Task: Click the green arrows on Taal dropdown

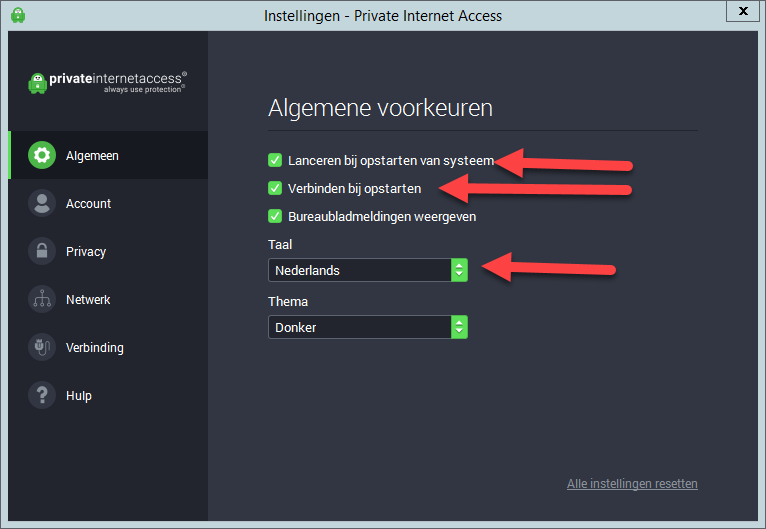Action: coord(459,270)
